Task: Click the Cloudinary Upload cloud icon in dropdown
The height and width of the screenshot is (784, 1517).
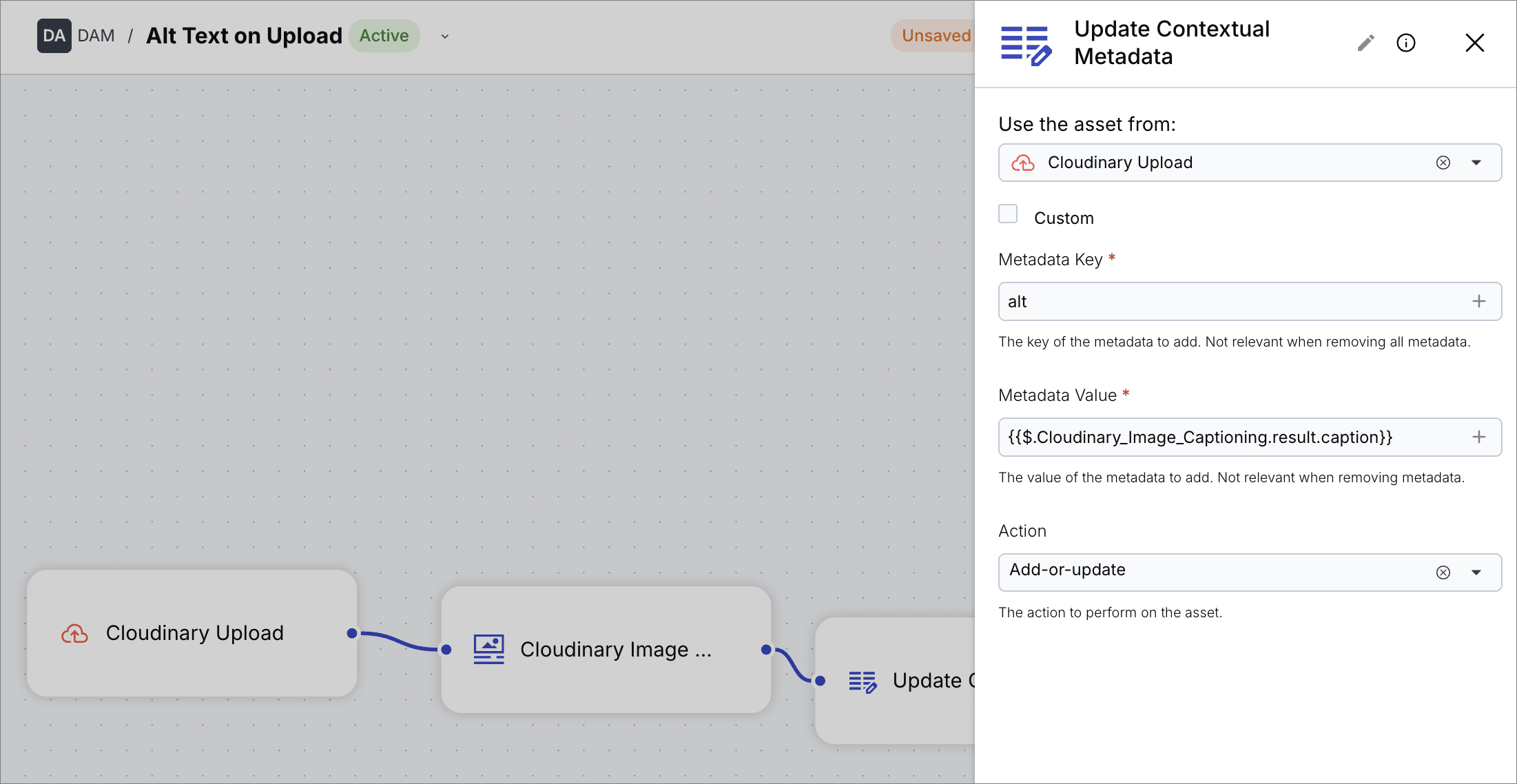Action: [1023, 163]
